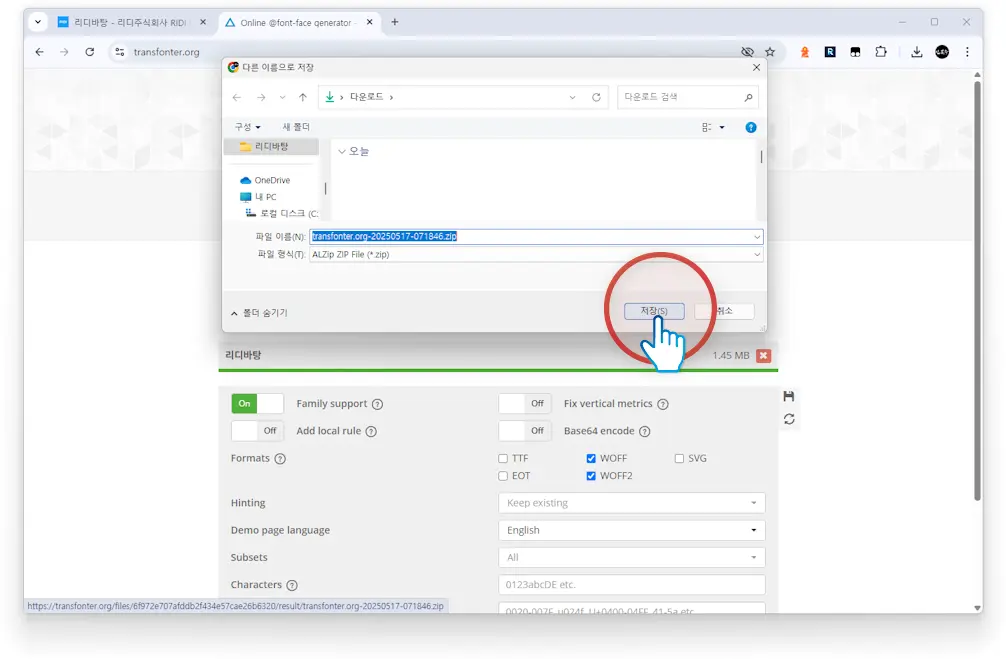Remove the 리디바탕 font with red X
Screen dimensions: 1006x659
(x=763, y=355)
